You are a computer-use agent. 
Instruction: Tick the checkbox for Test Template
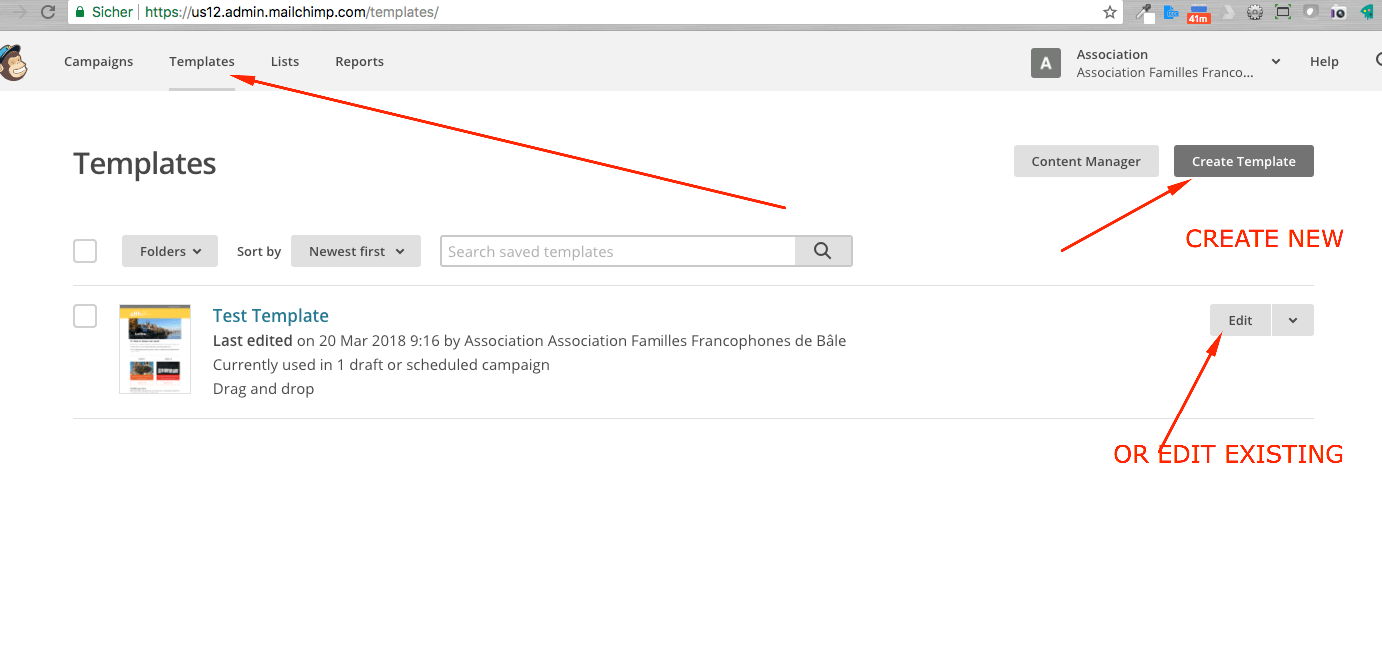pos(85,316)
